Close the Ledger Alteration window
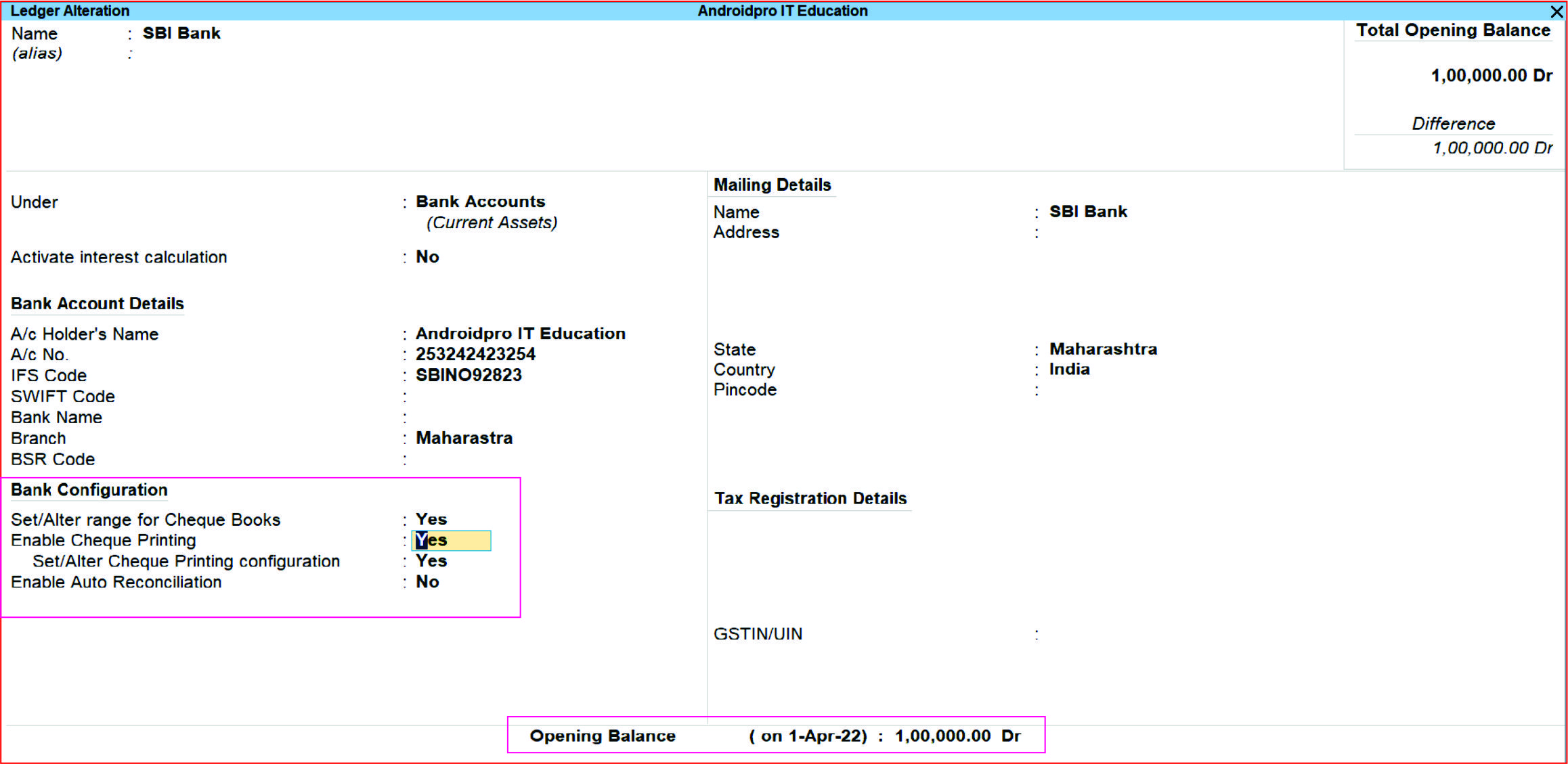Viewport: 1568px width, 764px height. 1556,12
